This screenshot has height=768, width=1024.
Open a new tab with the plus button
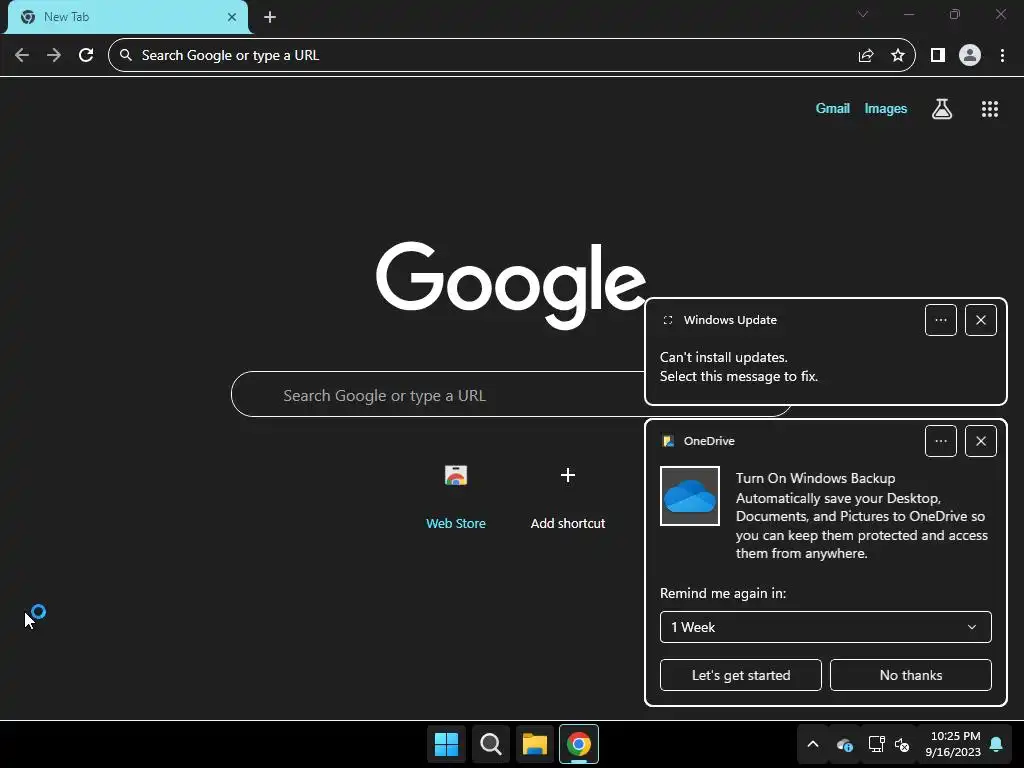(x=270, y=17)
